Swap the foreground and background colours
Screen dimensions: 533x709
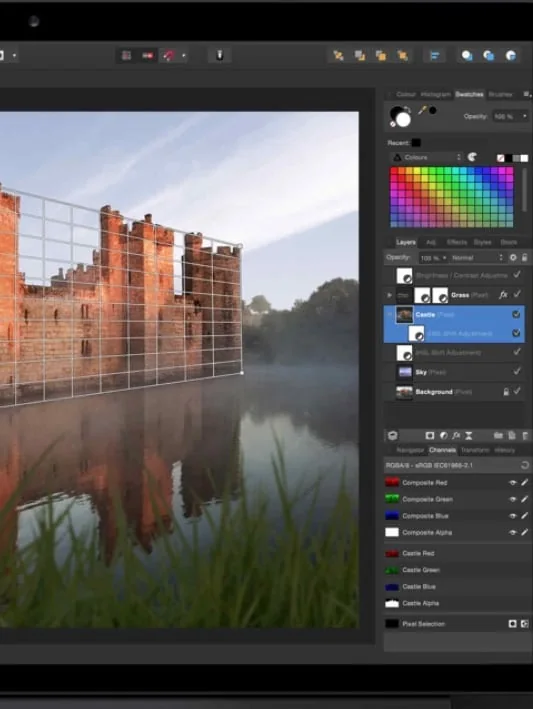pyautogui.click(x=407, y=109)
